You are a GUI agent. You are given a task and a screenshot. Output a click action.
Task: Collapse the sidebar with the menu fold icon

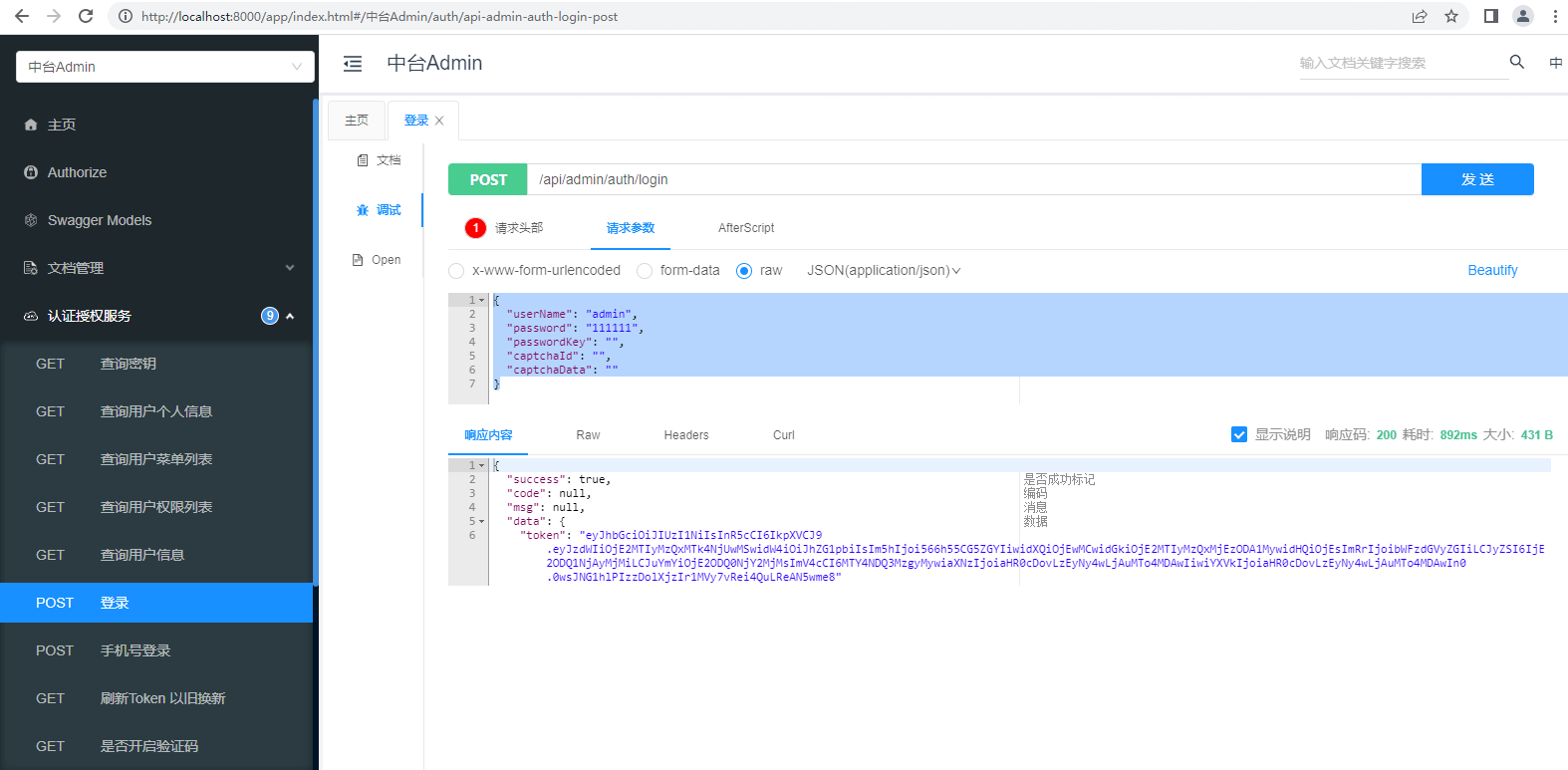pyautogui.click(x=353, y=64)
